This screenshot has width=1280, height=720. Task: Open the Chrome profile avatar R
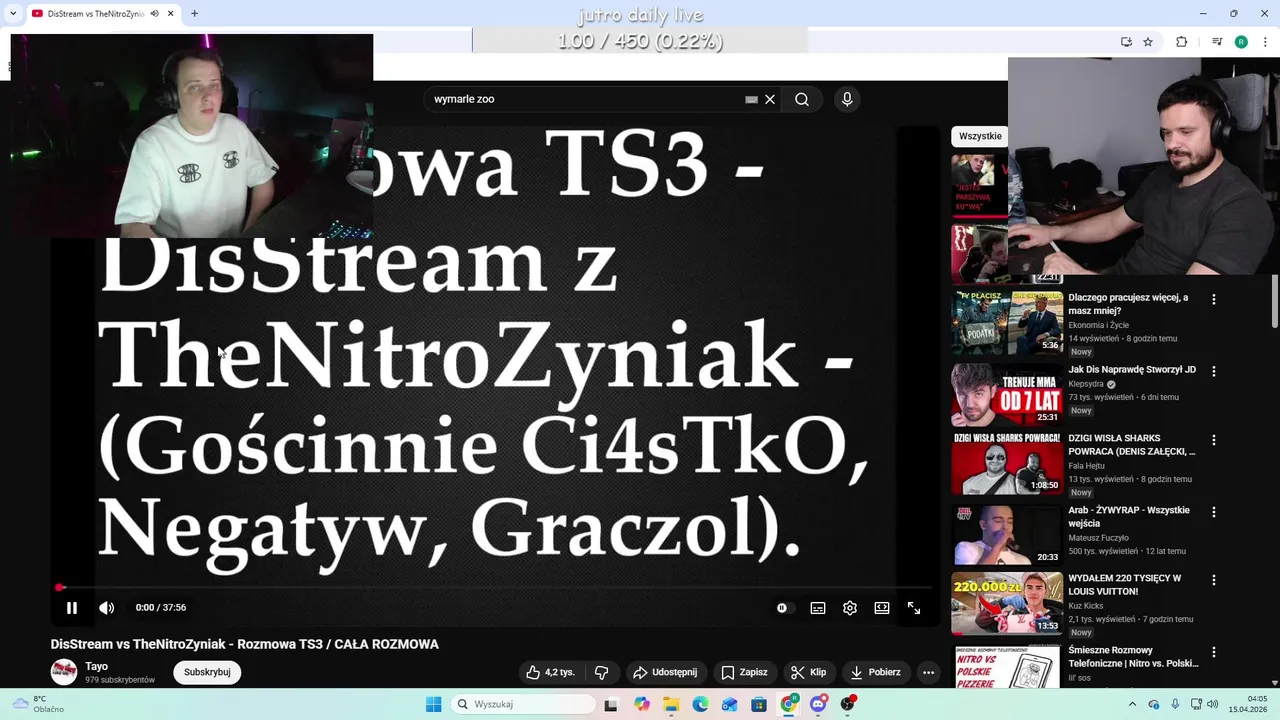[1241, 42]
